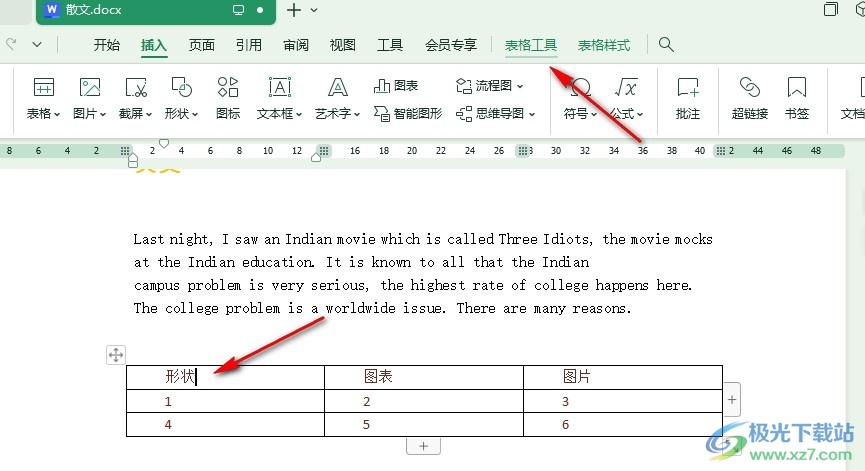Insert a 公式 formula

pos(626,98)
